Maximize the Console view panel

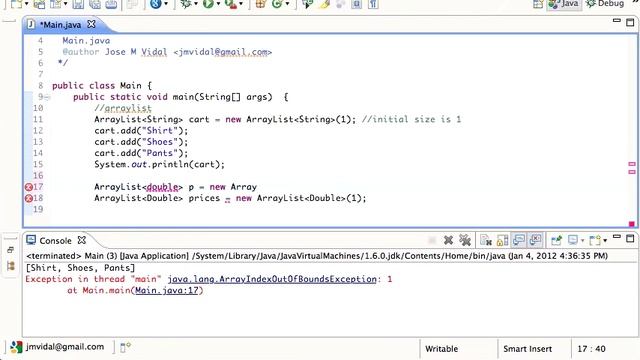coord(630,238)
